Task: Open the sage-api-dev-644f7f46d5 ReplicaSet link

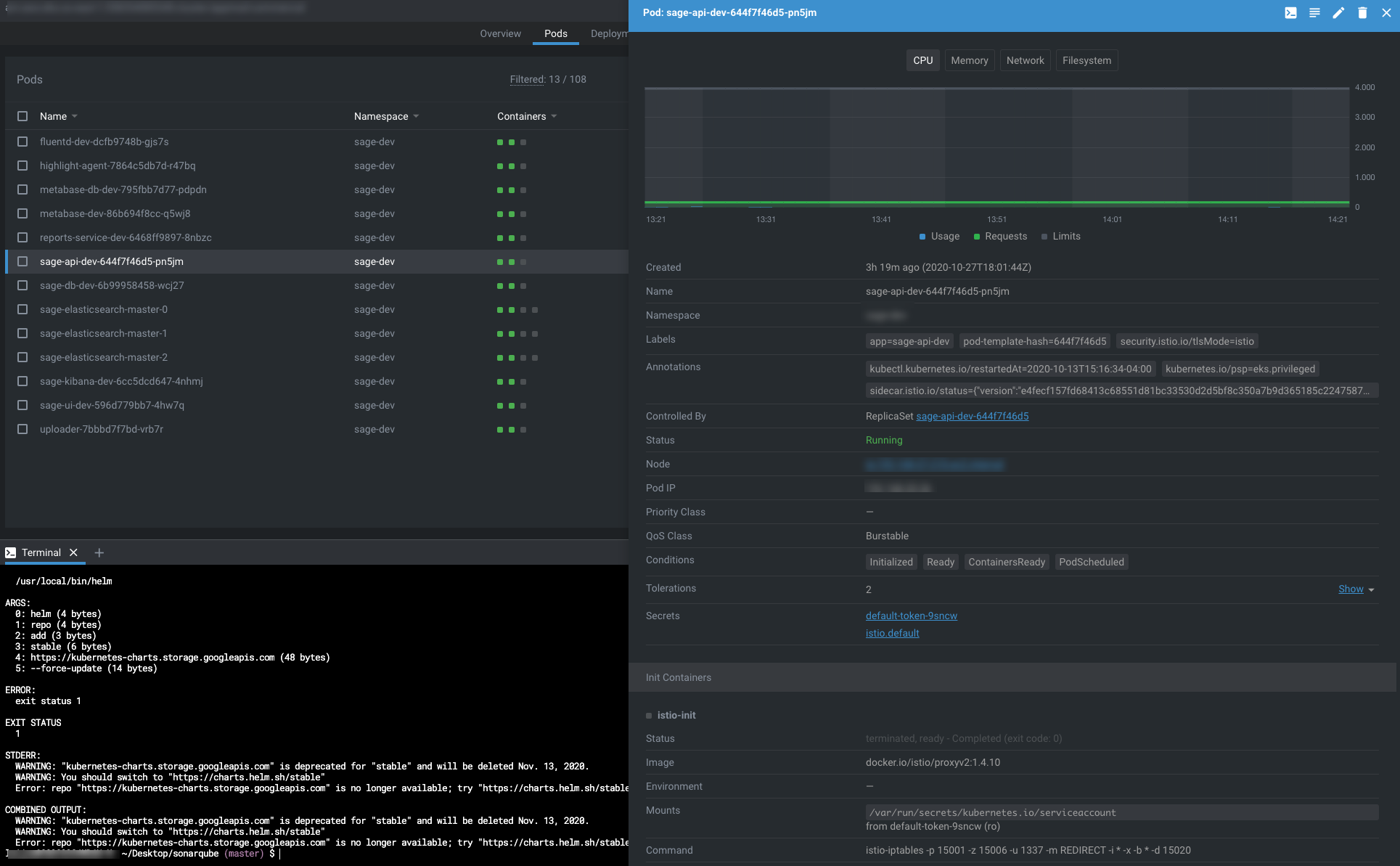Action: pyautogui.click(x=972, y=416)
